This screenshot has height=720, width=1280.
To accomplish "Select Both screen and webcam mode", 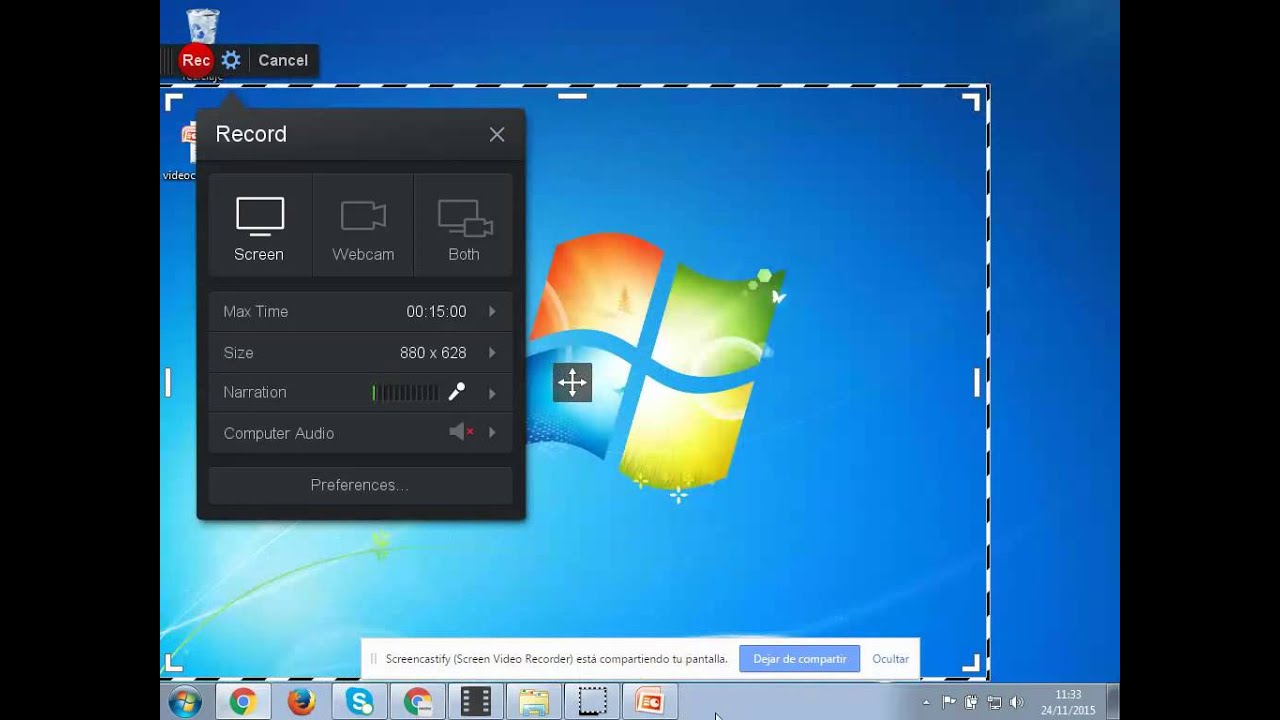I will 464,225.
